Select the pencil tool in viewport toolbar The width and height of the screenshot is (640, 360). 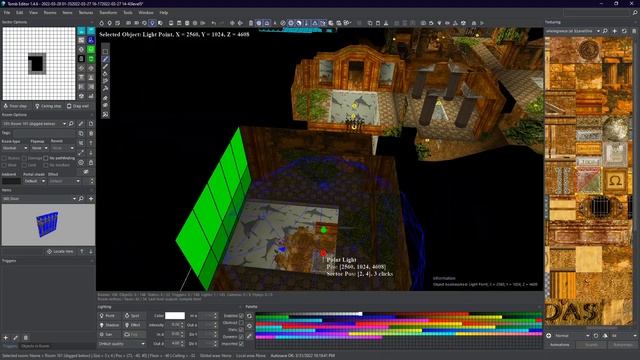coord(105,67)
